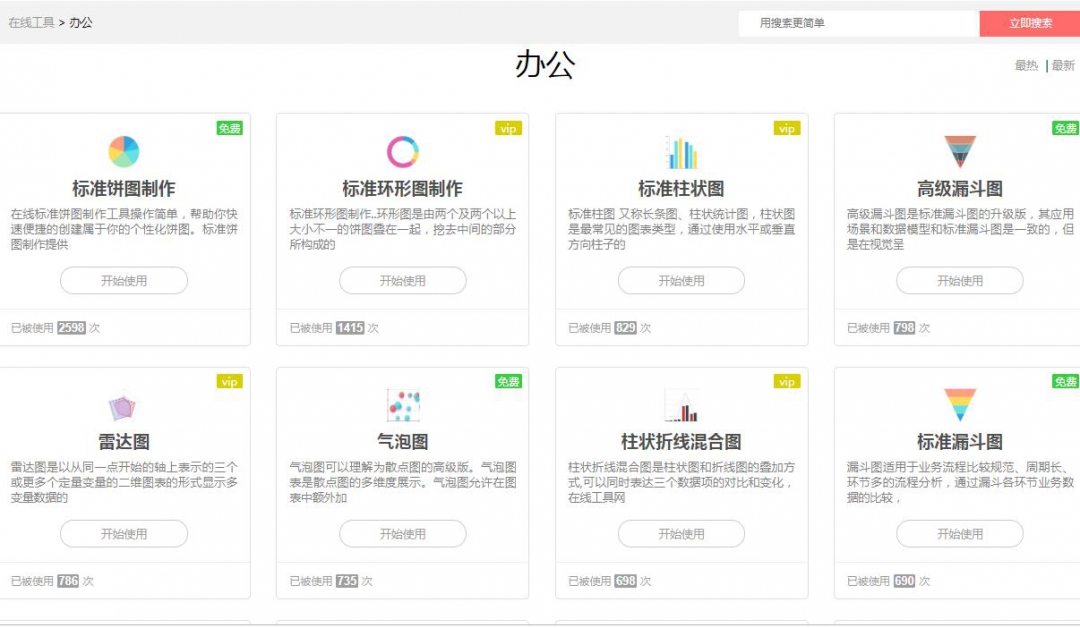The image size is (1080, 628).
Task: Click the 雷达图 radar chart icon
Action: 123,406
